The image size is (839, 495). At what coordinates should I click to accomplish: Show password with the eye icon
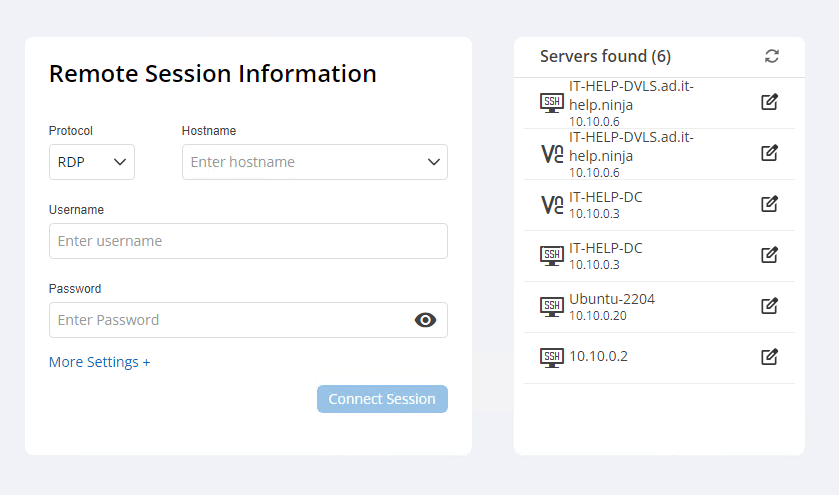426,320
